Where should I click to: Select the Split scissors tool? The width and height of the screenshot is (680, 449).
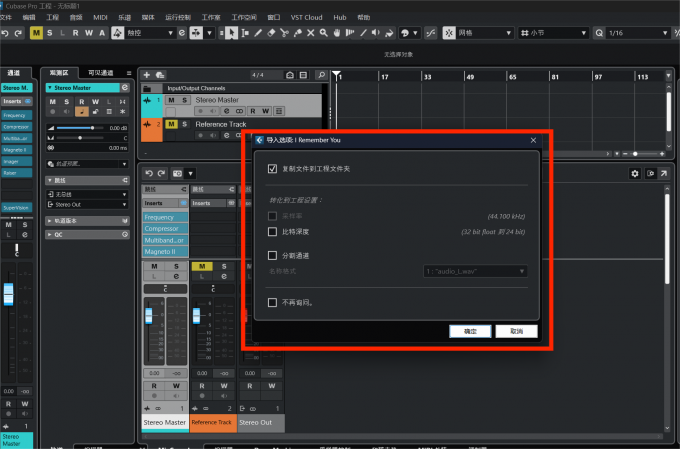(x=284, y=33)
